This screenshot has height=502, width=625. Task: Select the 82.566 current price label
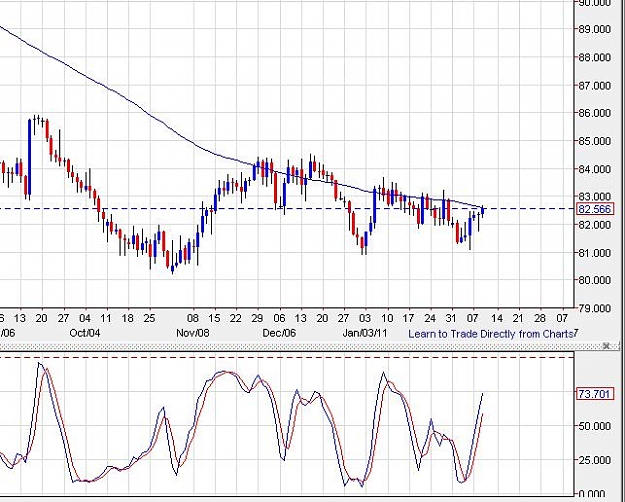pos(594,209)
